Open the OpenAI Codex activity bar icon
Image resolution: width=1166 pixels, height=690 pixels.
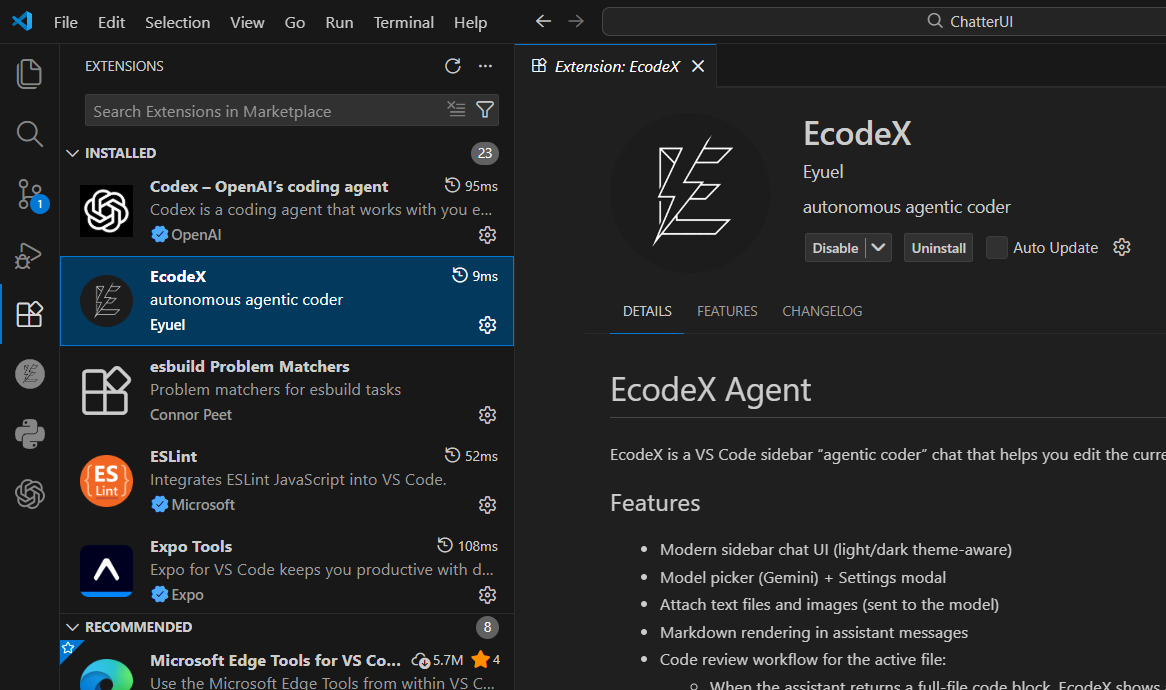point(29,493)
